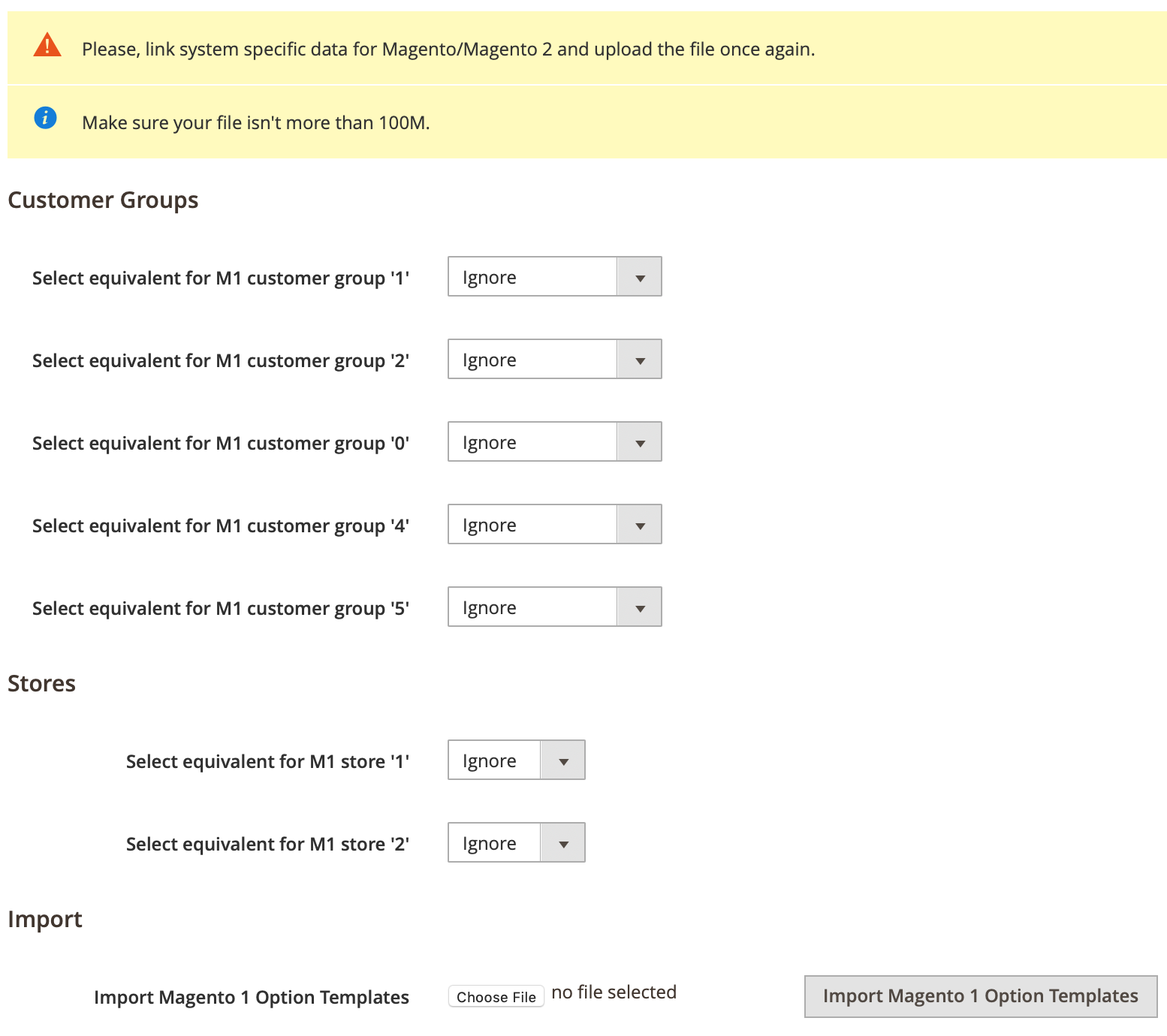Click label 'Select equivalent for M1 customer group '0''
The height and width of the screenshot is (1036, 1167).
[221, 444]
